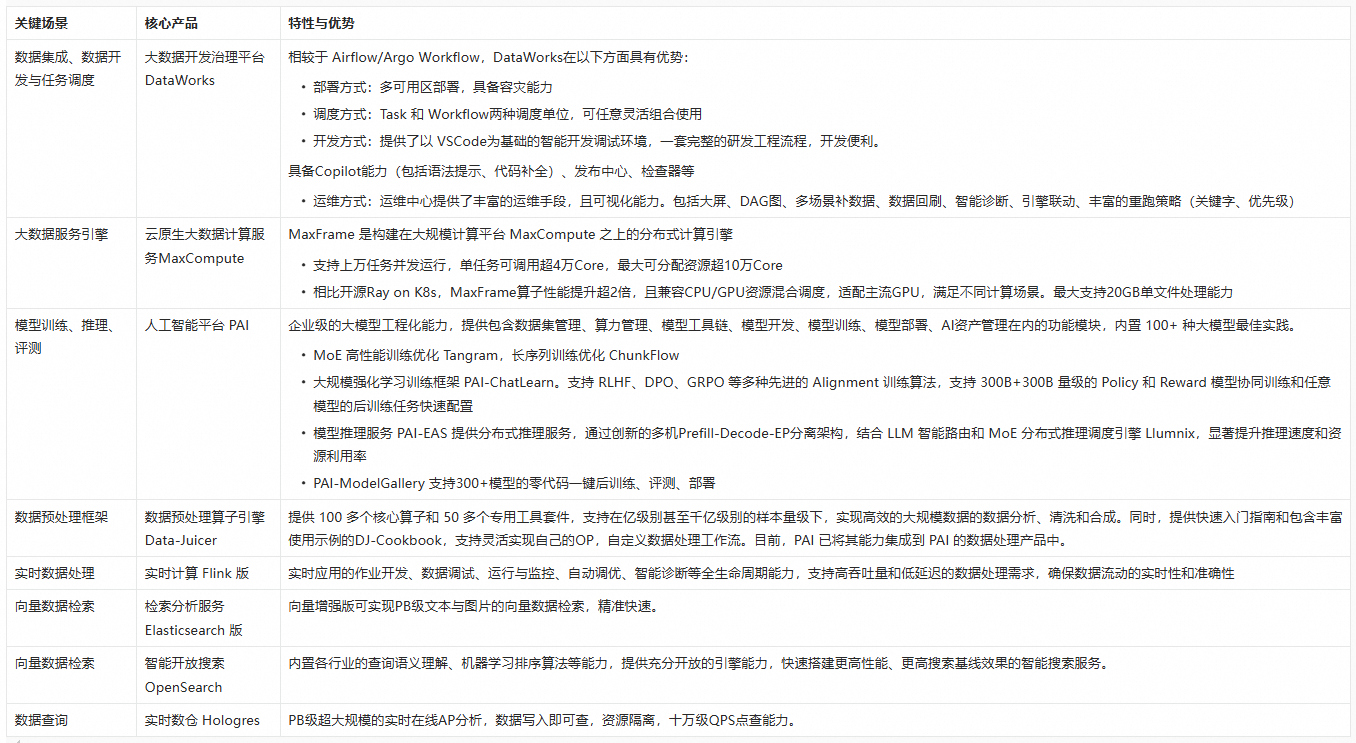Select 向量数据检索 in the OpenSearch row
The height and width of the screenshot is (743, 1356).
(x=72, y=675)
